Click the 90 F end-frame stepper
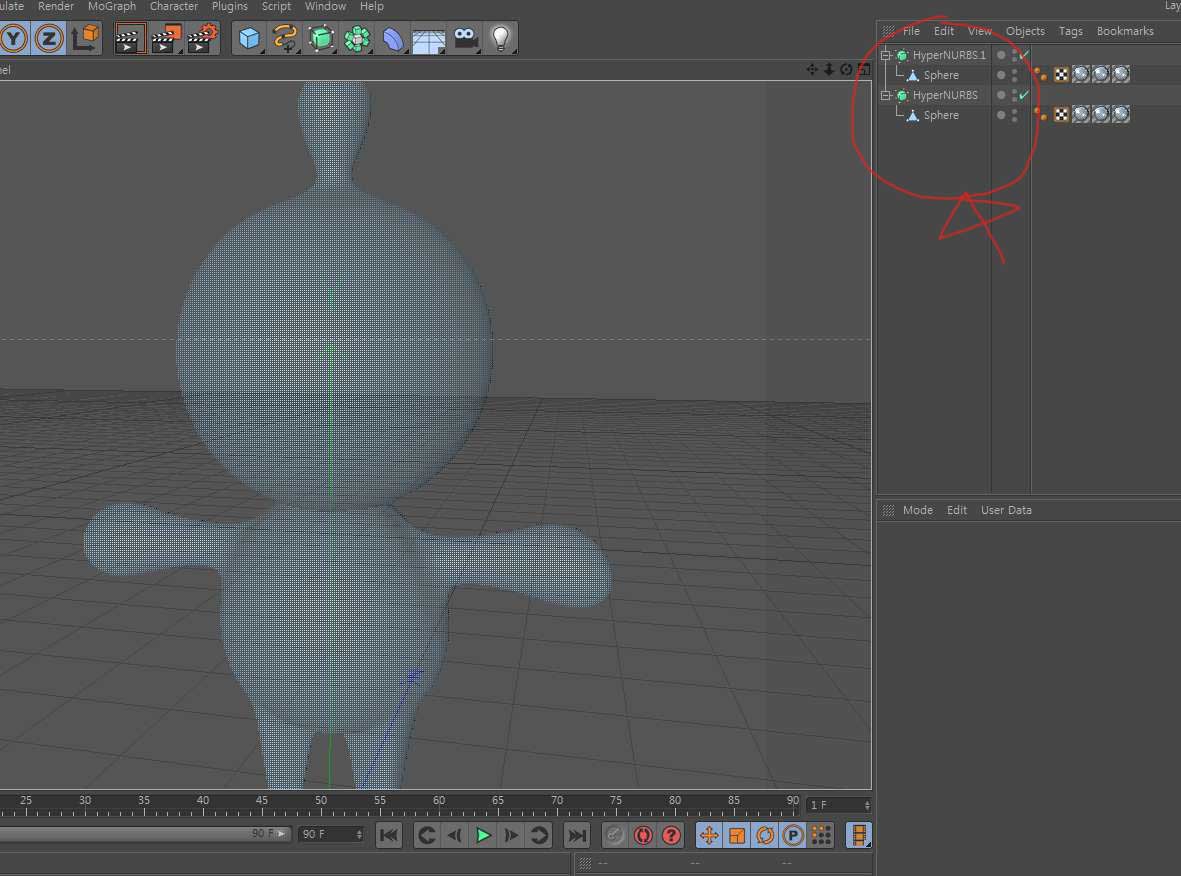1181x876 pixels. click(359, 834)
